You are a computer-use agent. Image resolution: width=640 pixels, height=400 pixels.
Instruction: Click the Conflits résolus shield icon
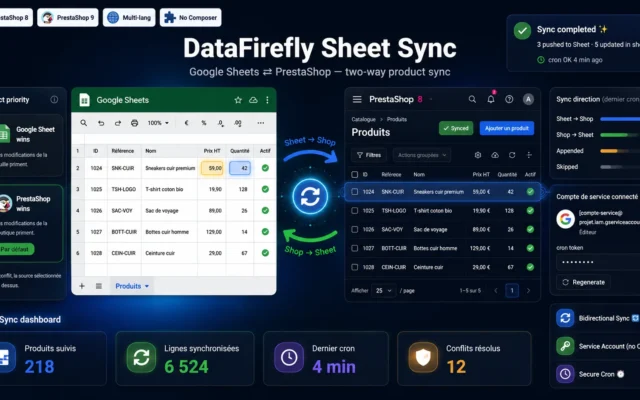[x=423, y=358]
